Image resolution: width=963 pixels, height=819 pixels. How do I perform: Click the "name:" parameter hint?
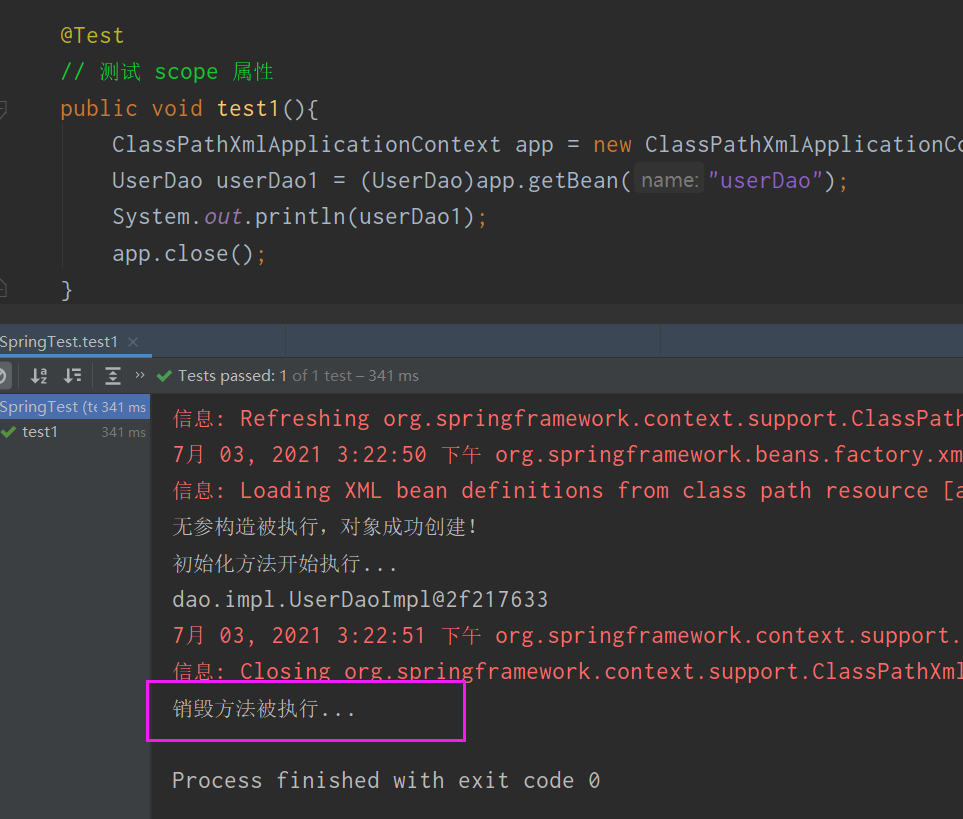tap(669, 180)
